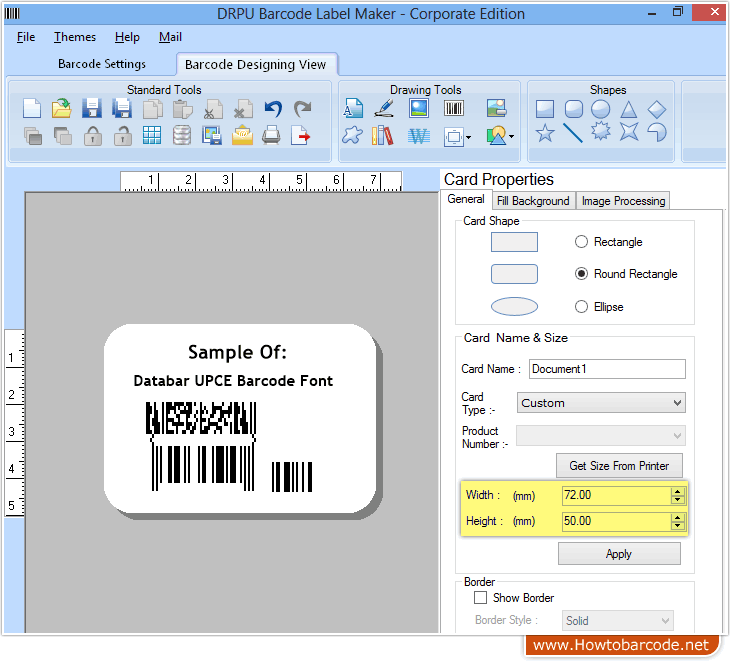Viewport: 730px width, 662px height.
Task: Select the Rectangle shape in Shapes panel
Action: tap(545, 109)
